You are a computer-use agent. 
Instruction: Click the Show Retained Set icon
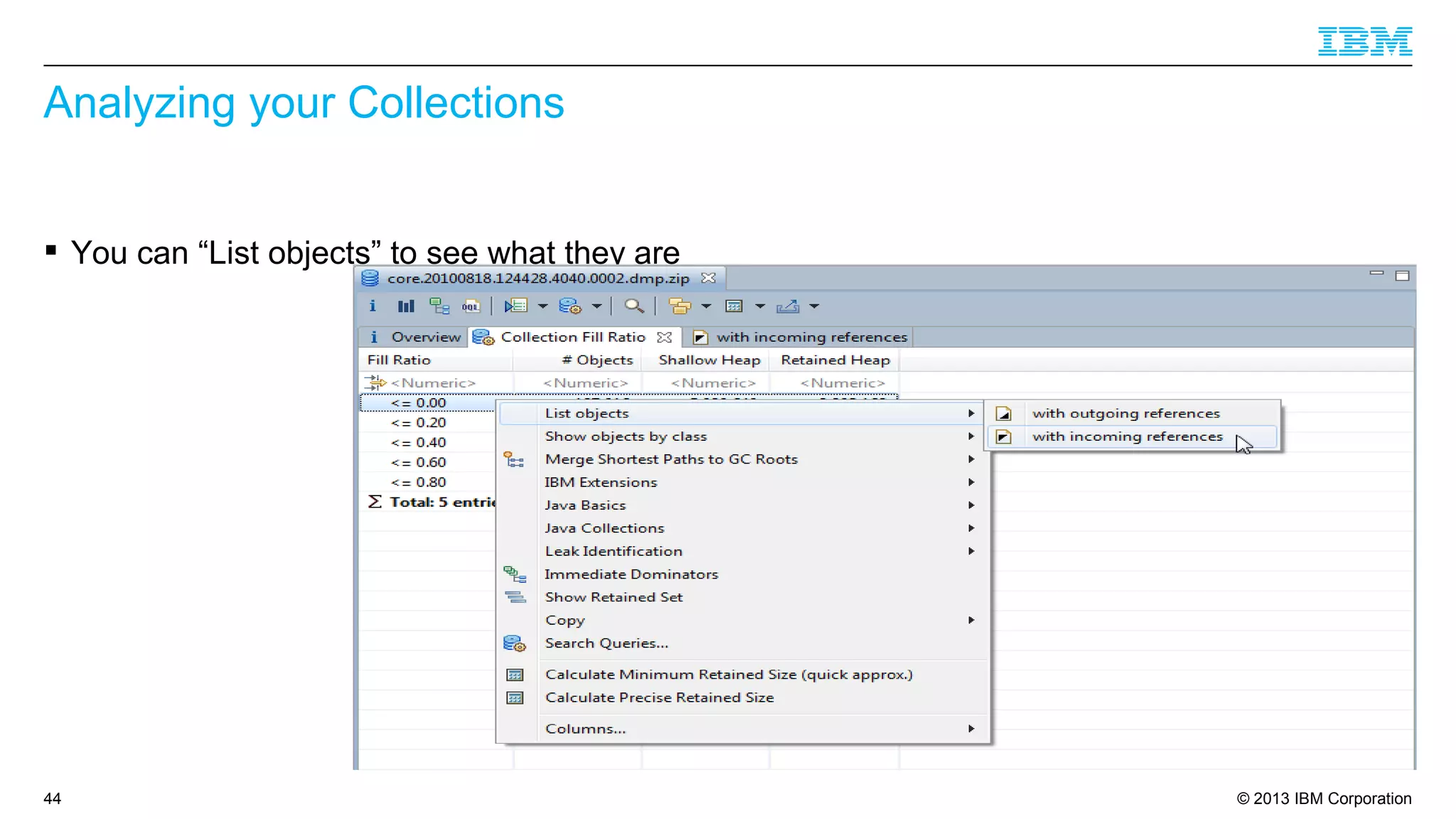515,597
